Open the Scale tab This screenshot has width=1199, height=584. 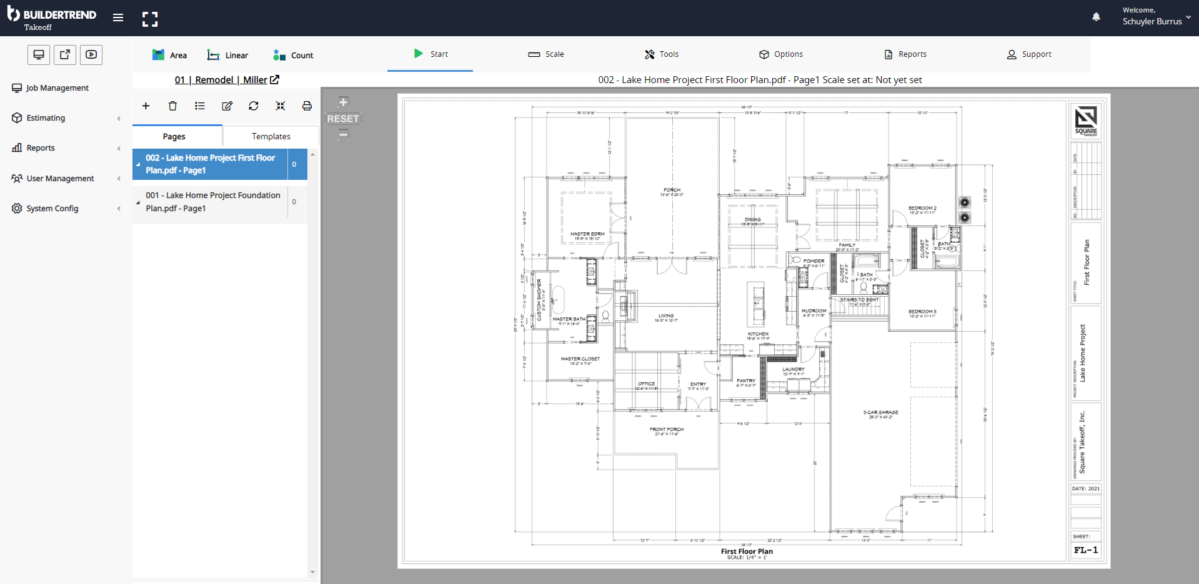tap(546, 54)
